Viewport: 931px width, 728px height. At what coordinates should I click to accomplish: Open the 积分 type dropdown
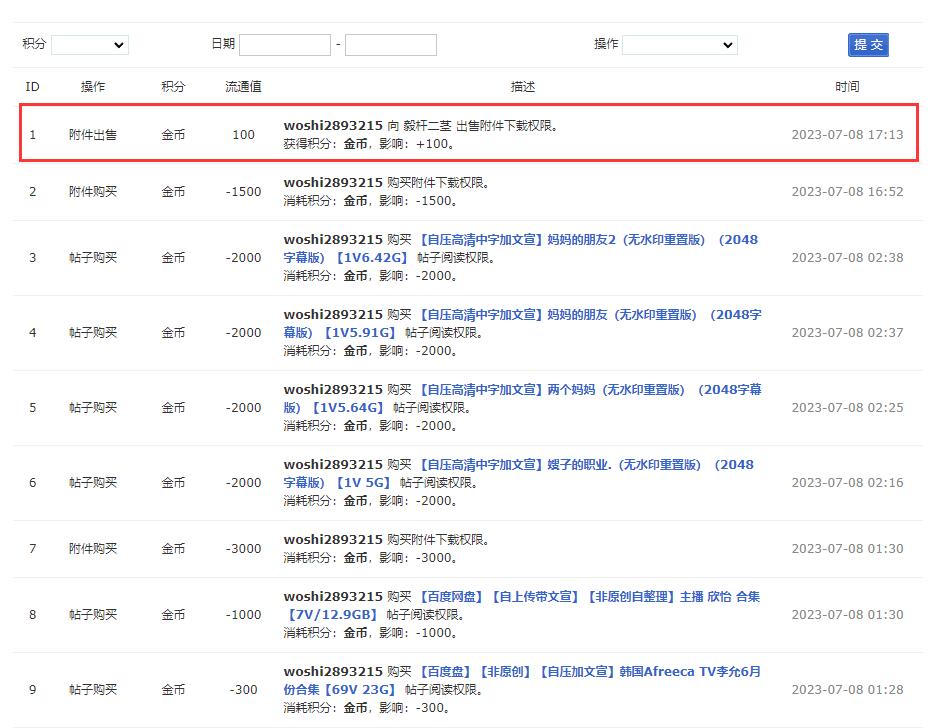click(x=90, y=45)
